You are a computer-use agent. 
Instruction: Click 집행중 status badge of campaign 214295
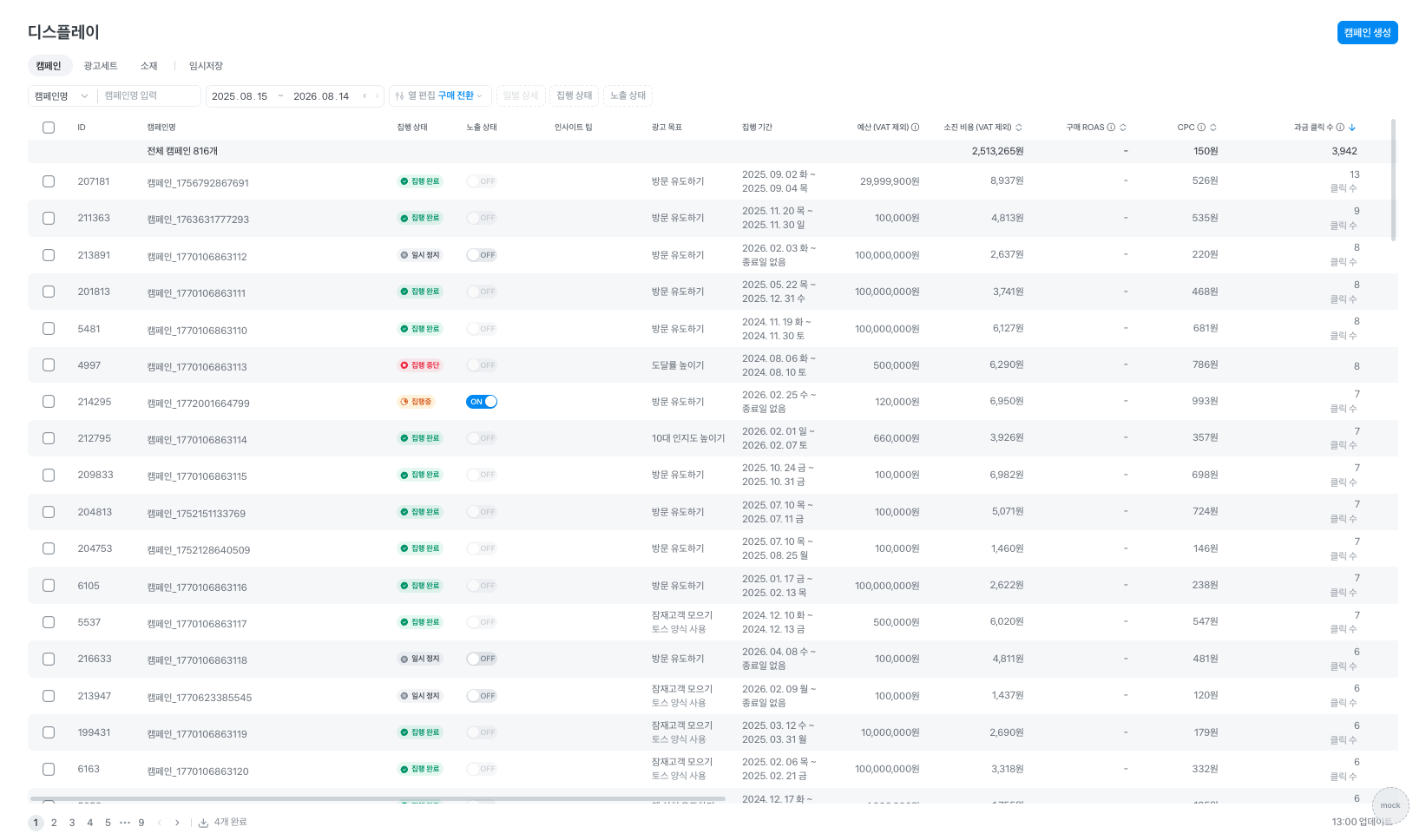coord(416,402)
